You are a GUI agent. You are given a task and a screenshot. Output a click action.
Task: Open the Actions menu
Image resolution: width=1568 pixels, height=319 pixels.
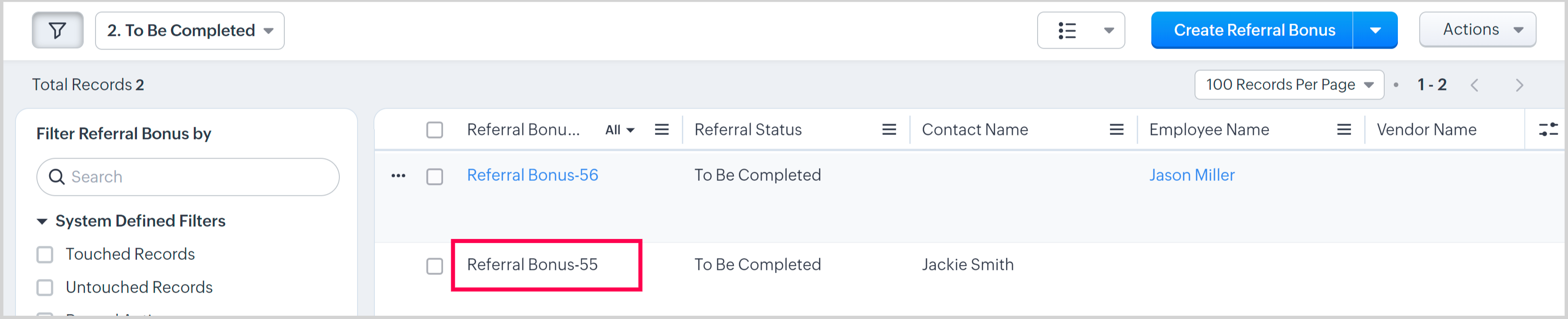pyautogui.click(x=1477, y=30)
